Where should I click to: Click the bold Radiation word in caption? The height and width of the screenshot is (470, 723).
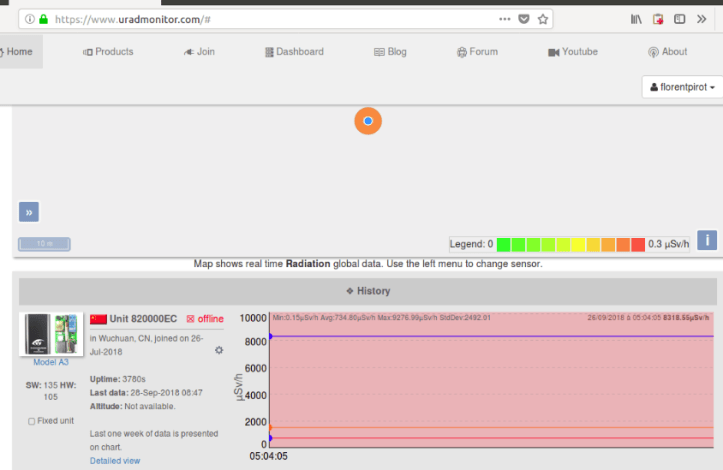click(x=308, y=264)
